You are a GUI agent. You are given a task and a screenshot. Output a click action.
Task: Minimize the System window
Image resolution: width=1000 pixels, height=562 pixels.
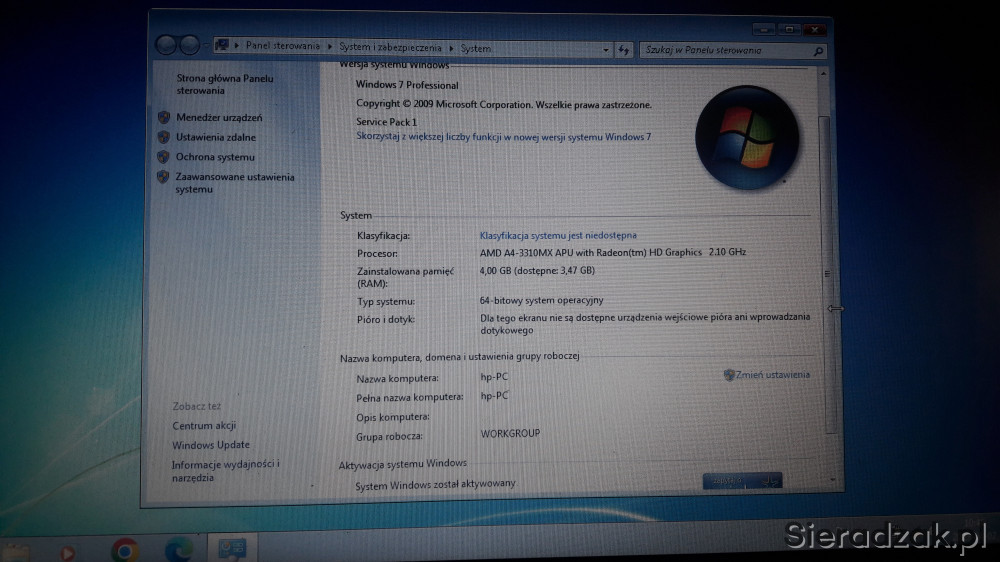click(x=763, y=29)
